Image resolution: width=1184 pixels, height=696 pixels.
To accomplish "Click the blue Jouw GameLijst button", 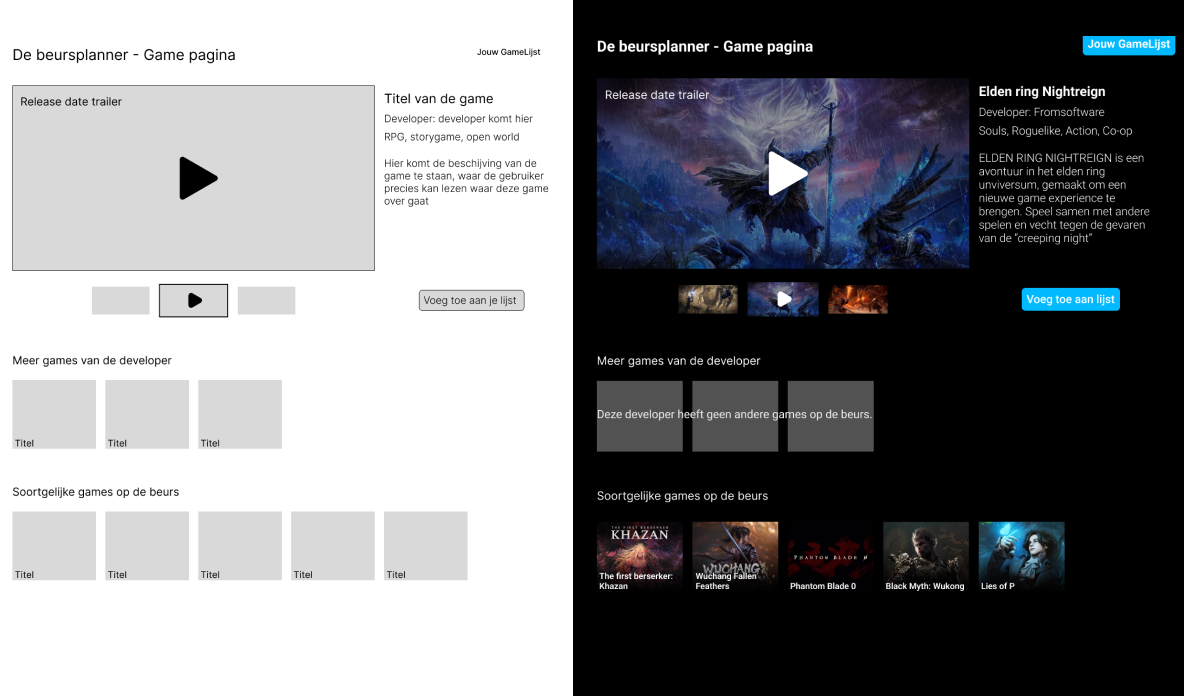I will click(1129, 45).
